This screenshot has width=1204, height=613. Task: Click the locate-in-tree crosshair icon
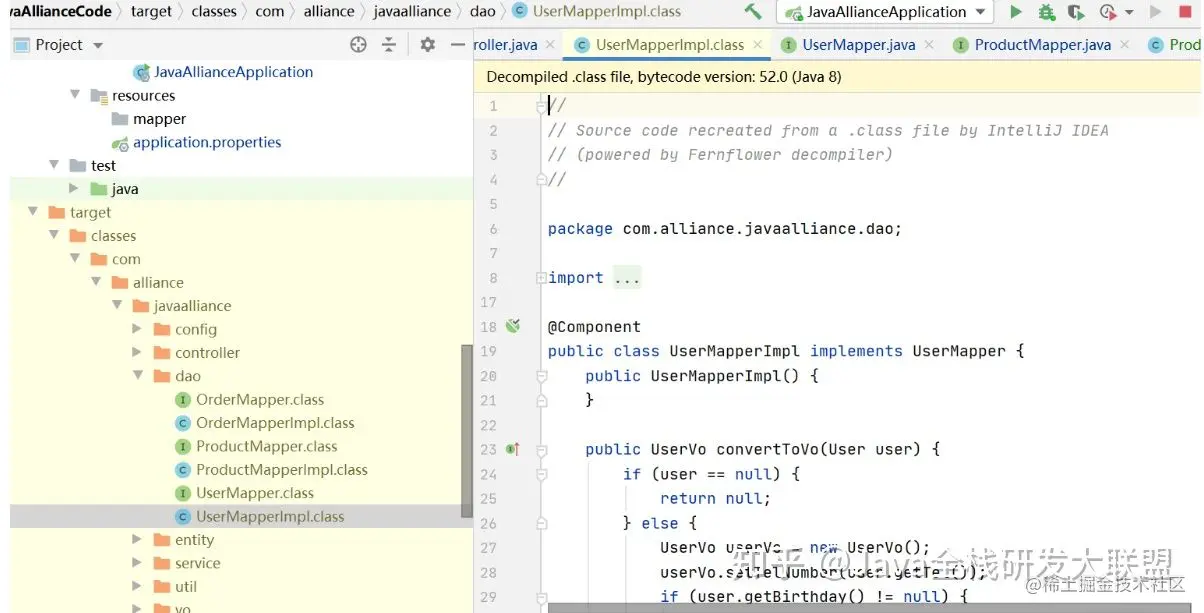coord(359,45)
